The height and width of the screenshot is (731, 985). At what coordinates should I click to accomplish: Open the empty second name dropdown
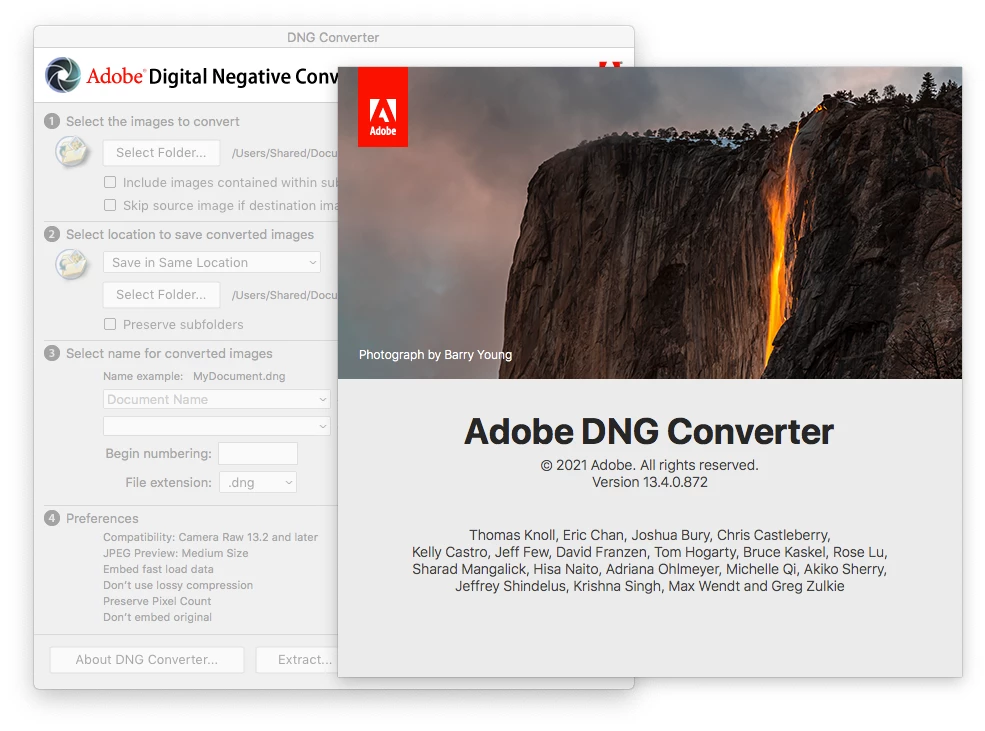coord(216,426)
